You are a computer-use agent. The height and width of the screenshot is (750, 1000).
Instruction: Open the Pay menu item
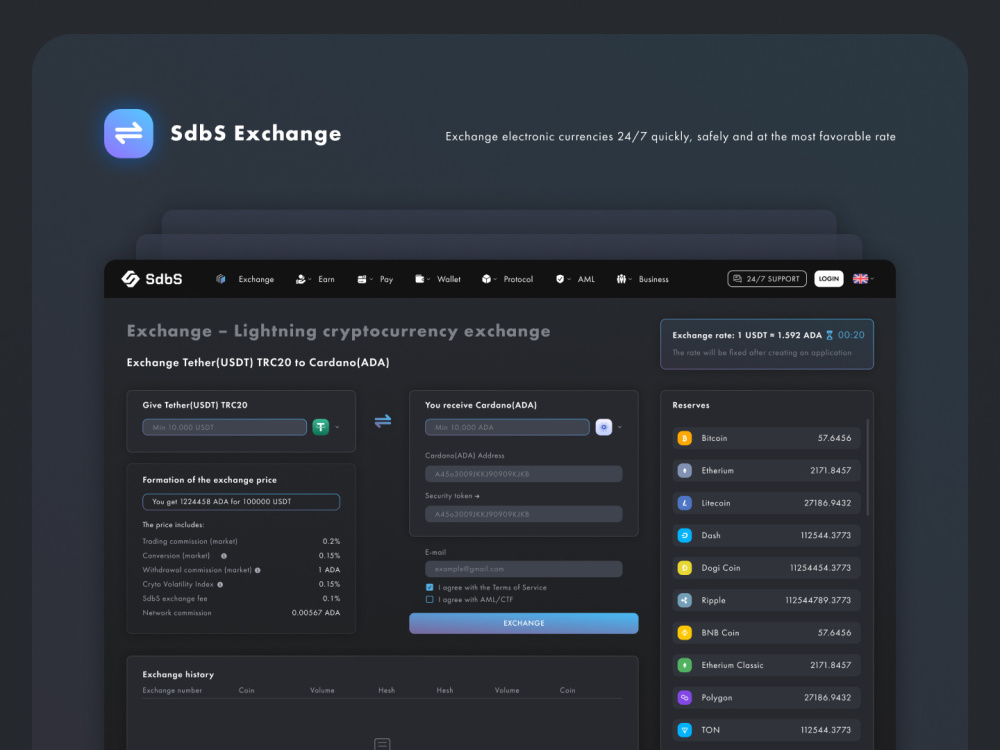pyautogui.click(x=386, y=279)
